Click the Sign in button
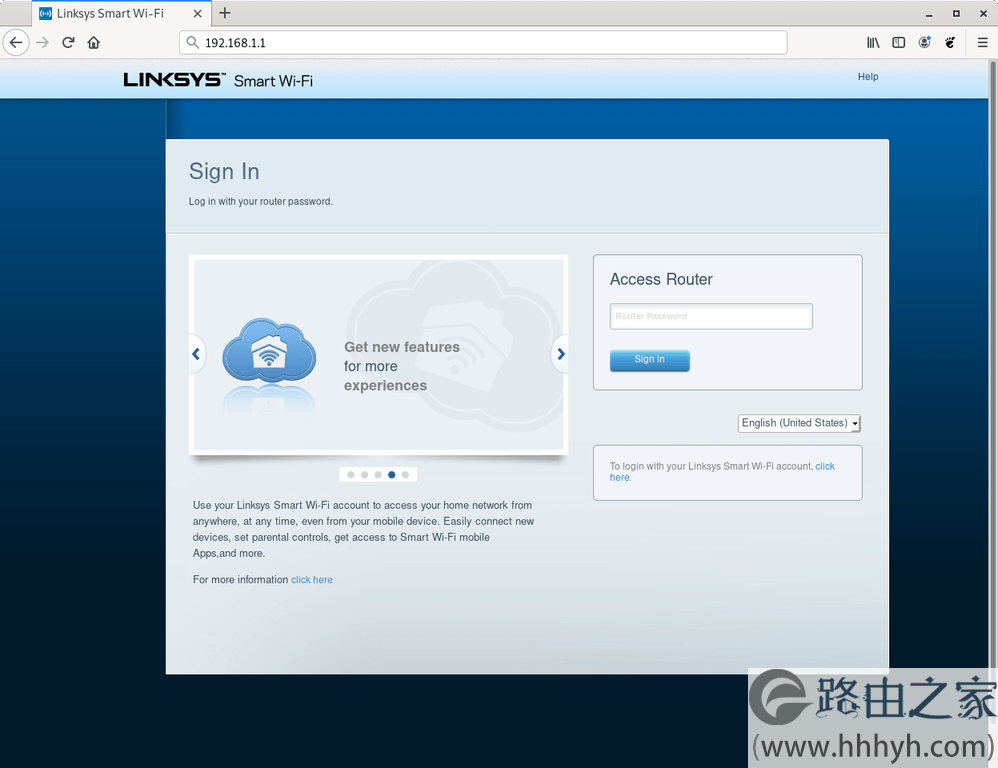 click(650, 360)
